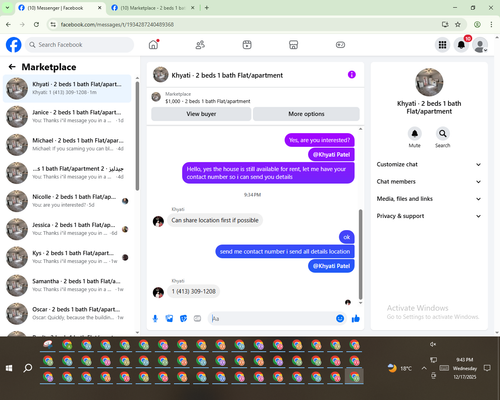The image size is (500, 400).
Task: Open the tab search dropdown arrow
Action: (x=7, y=8)
